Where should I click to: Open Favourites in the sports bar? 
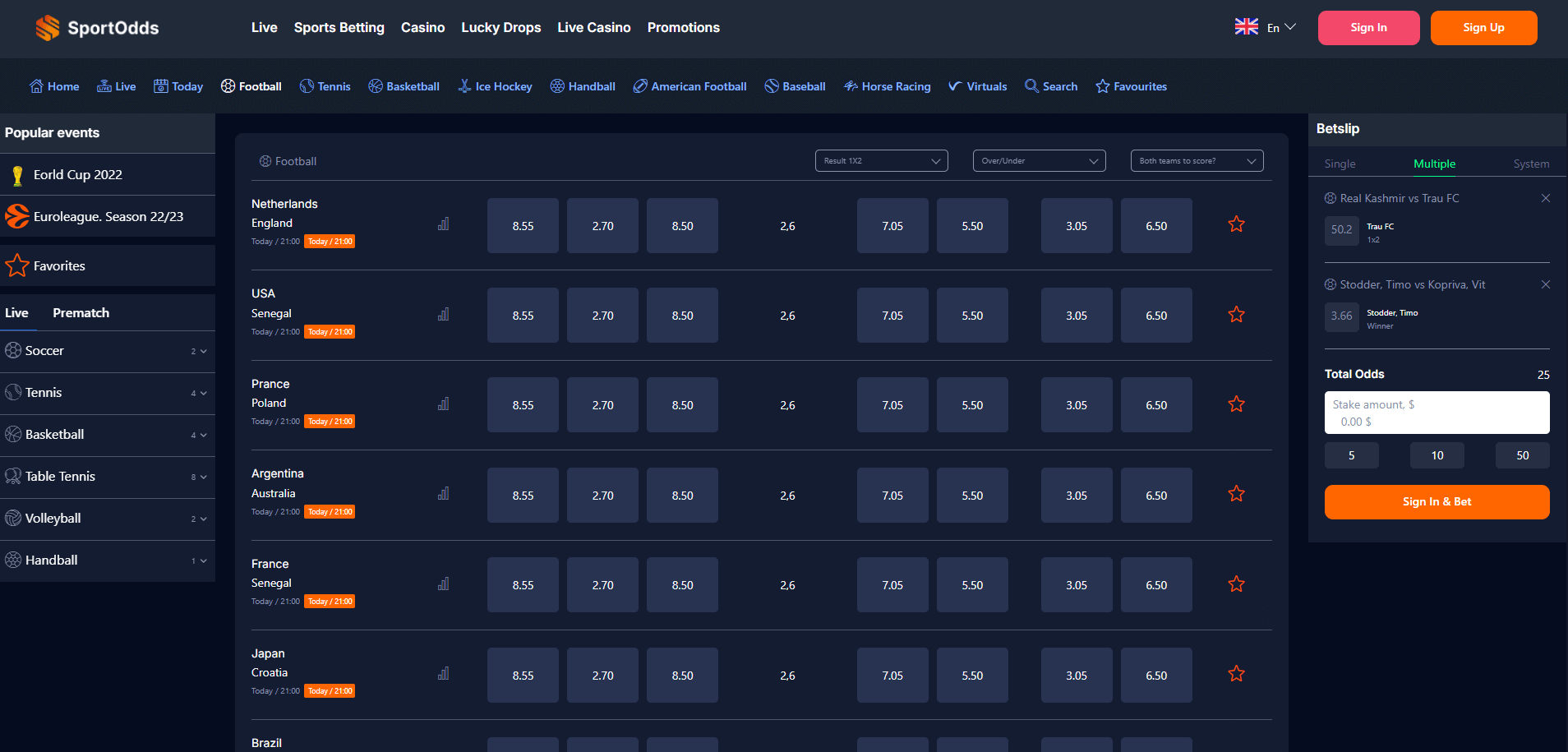click(1131, 86)
